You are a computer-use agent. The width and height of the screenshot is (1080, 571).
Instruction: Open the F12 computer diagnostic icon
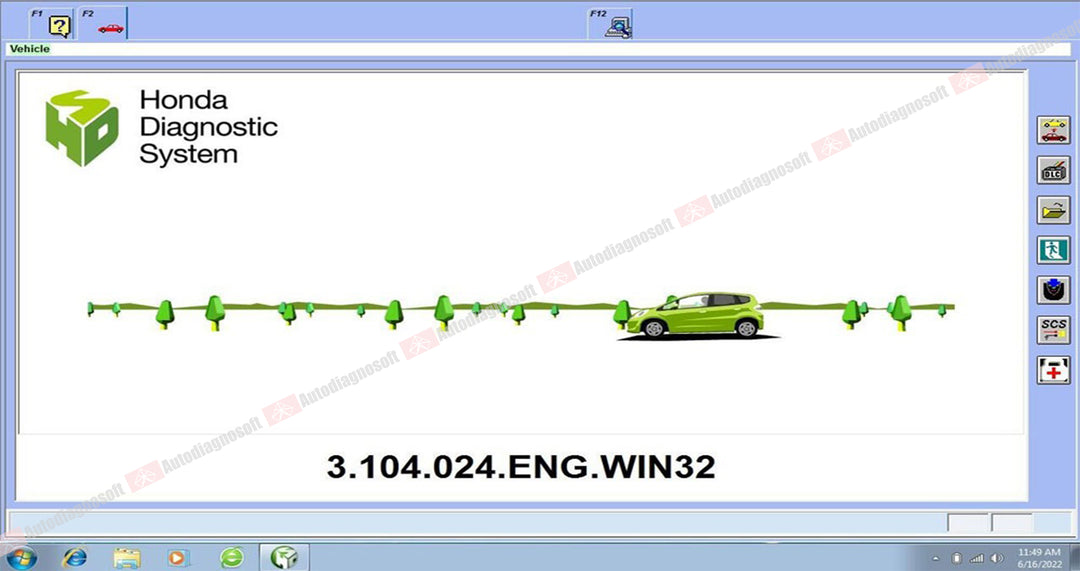click(x=610, y=24)
